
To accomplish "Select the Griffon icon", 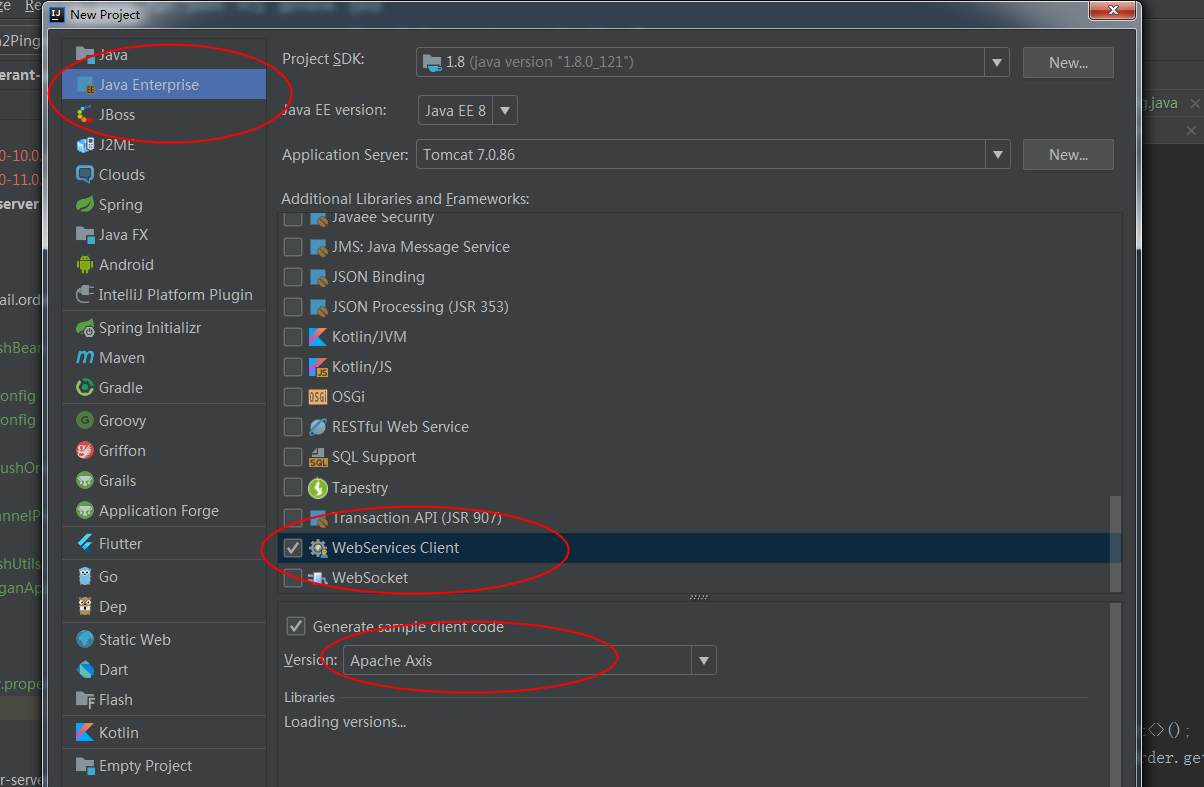I will pos(85,451).
